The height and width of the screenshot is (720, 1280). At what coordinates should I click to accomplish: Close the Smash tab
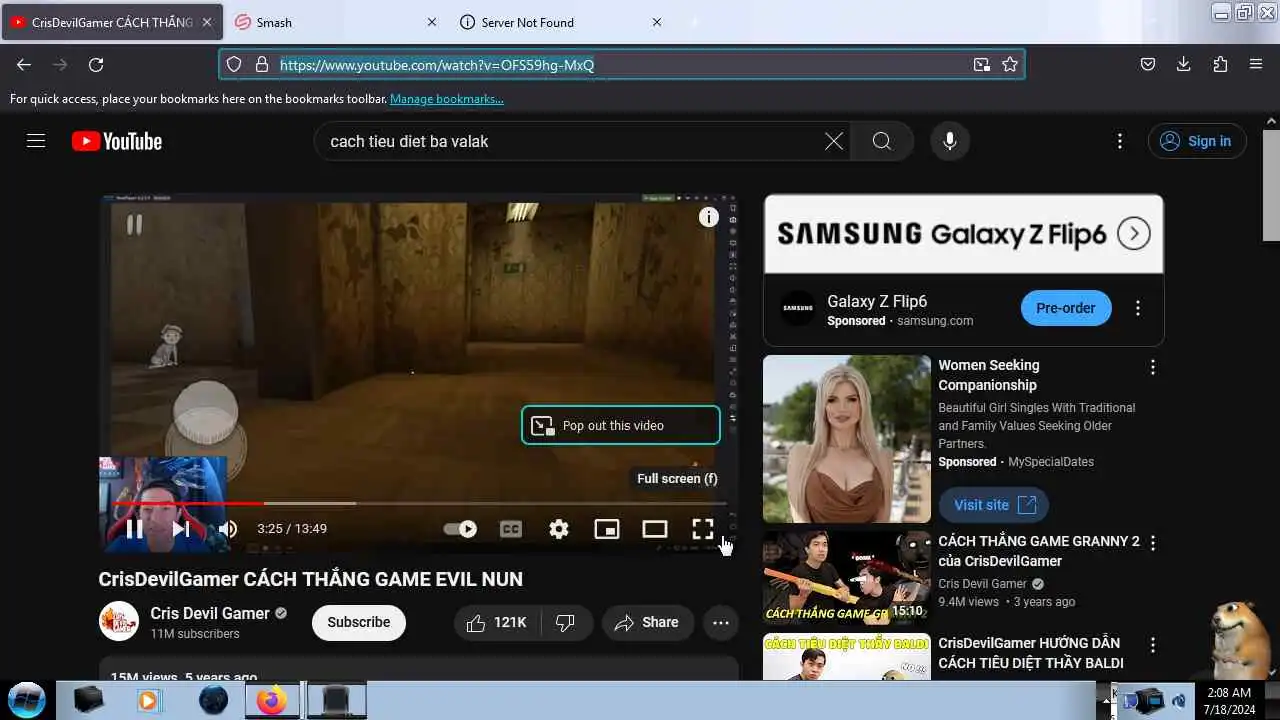[432, 22]
